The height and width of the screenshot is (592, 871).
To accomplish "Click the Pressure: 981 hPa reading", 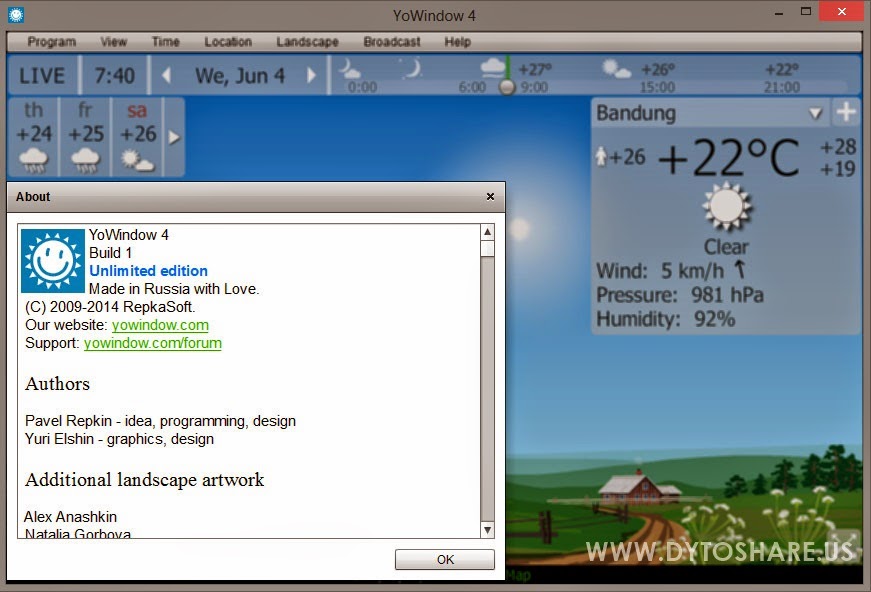I will click(x=680, y=295).
